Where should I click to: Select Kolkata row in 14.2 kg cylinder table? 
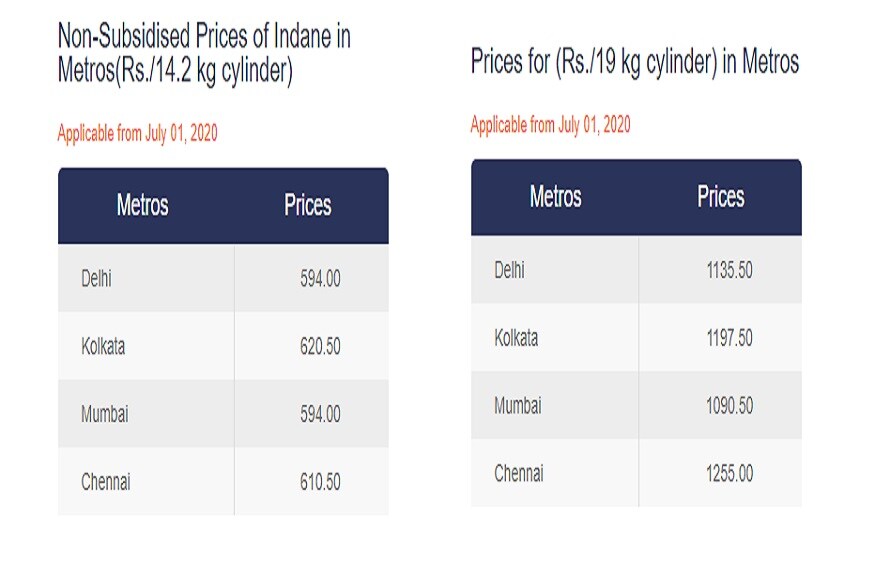(223, 346)
